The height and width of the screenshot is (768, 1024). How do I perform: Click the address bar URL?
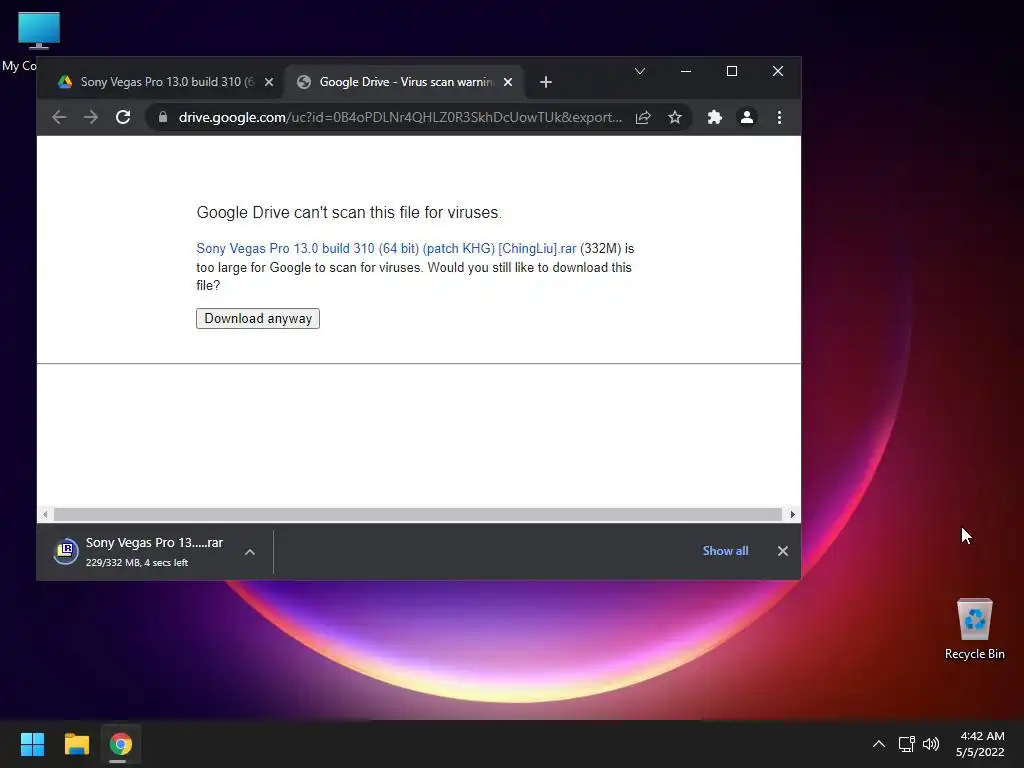point(400,118)
